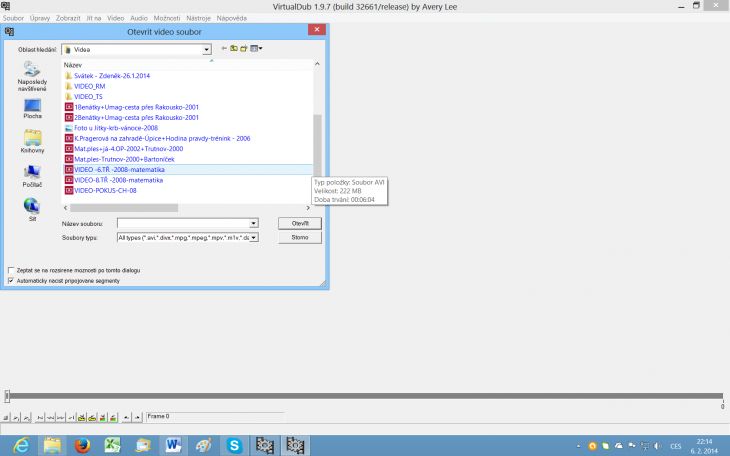The image size is (730, 456).
Task: Open the Soubor menu
Action: [13, 18]
